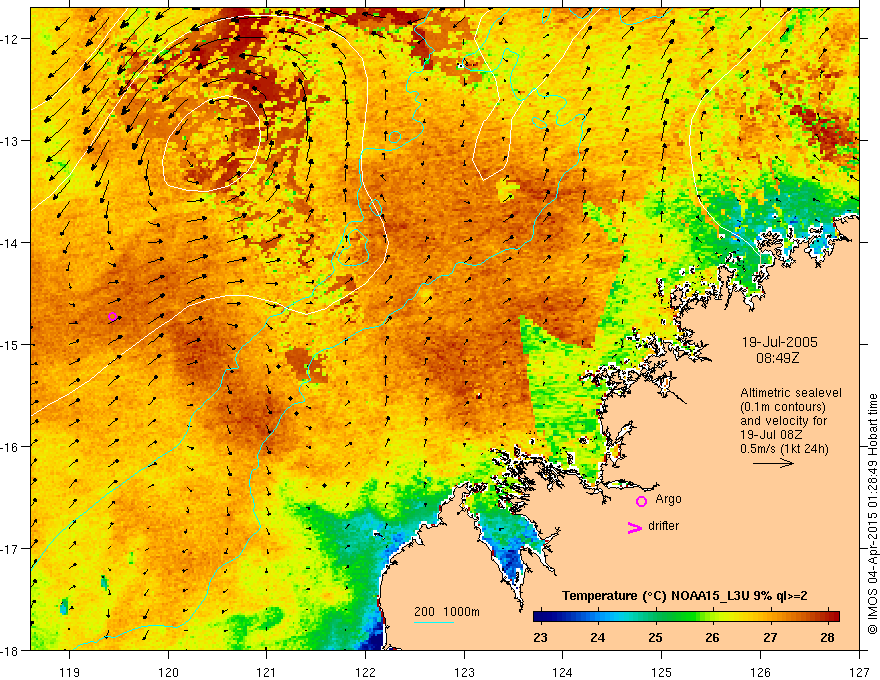Click the latitude axis label -14

click(10, 243)
